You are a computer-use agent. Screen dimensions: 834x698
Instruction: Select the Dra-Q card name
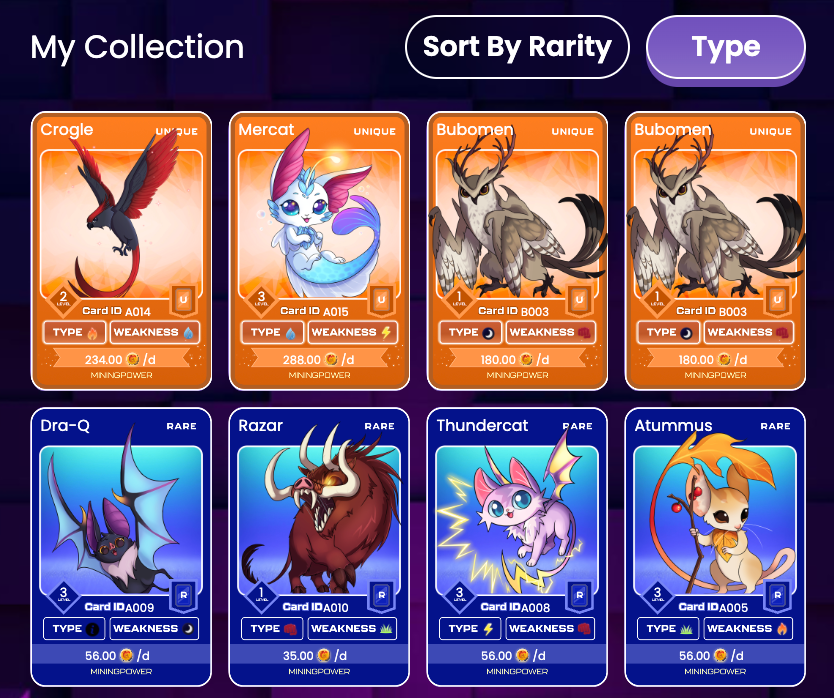(x=65, y=426)
